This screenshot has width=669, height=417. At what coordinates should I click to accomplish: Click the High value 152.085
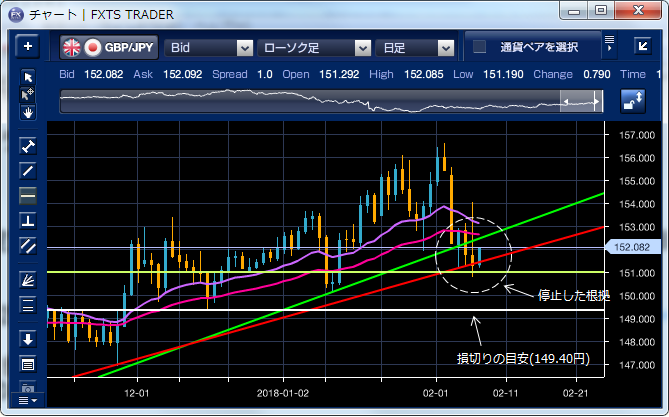coord(424,74)
